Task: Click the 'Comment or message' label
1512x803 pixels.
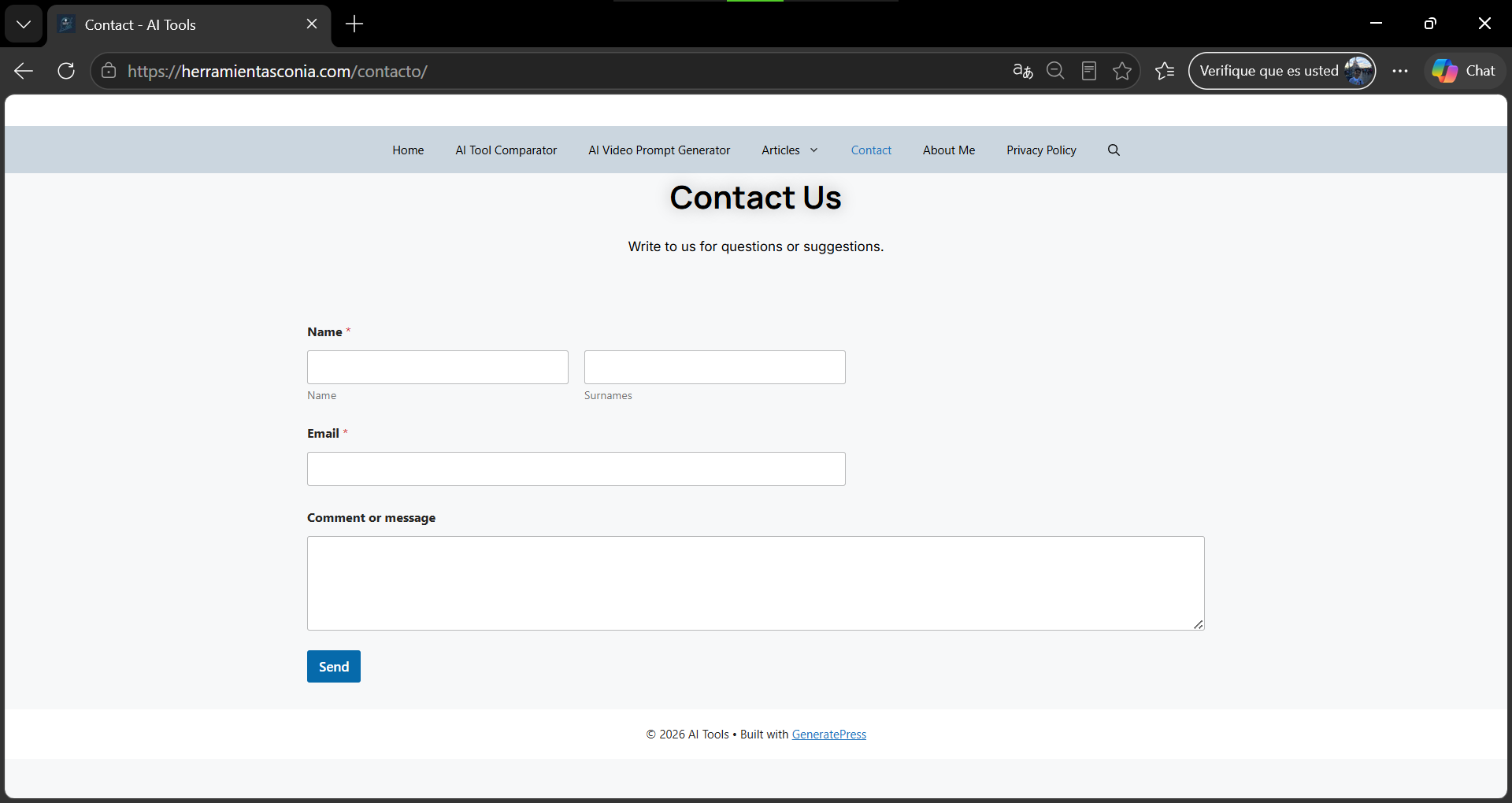Action: (x=371, y=517)
